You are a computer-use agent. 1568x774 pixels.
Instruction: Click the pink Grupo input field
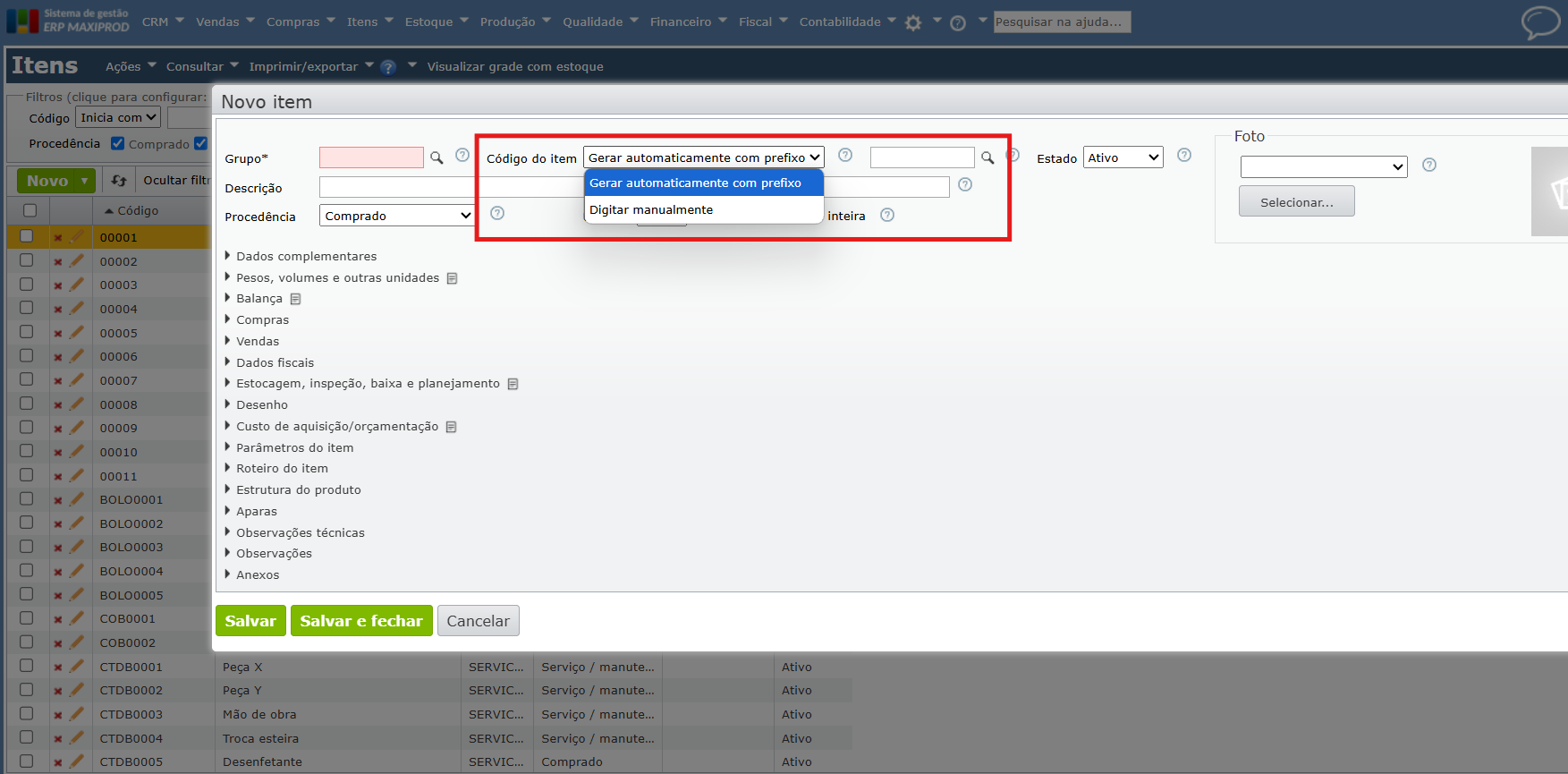371,157
